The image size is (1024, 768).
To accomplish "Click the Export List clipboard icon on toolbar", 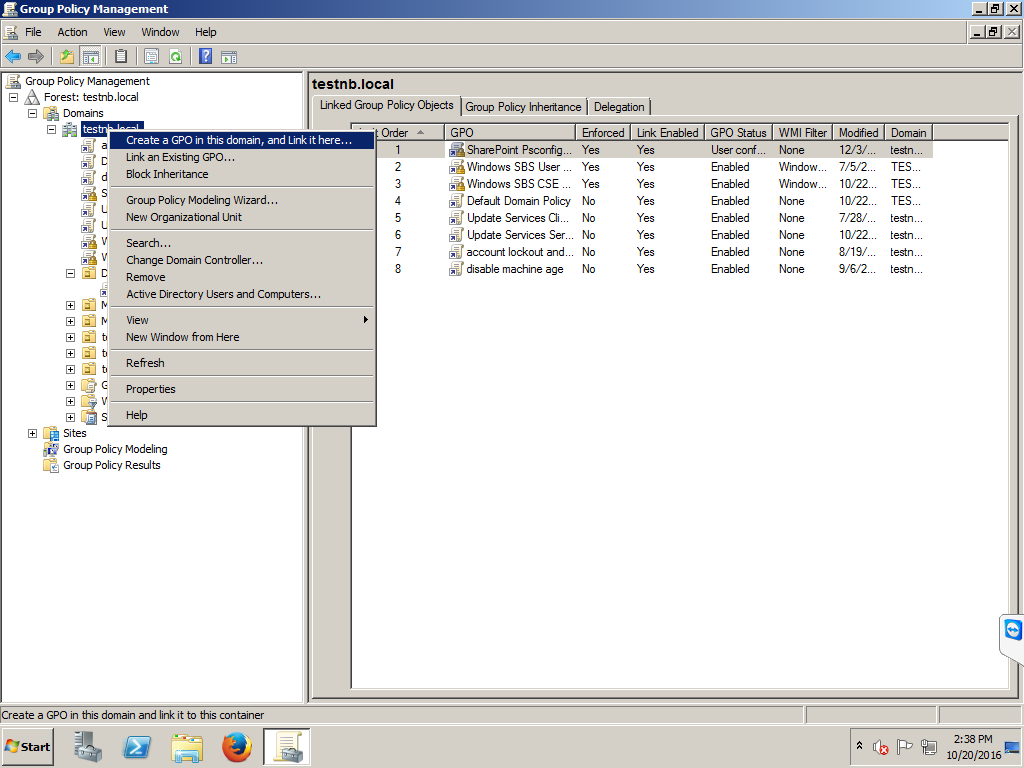I will (x=120, y=57).
